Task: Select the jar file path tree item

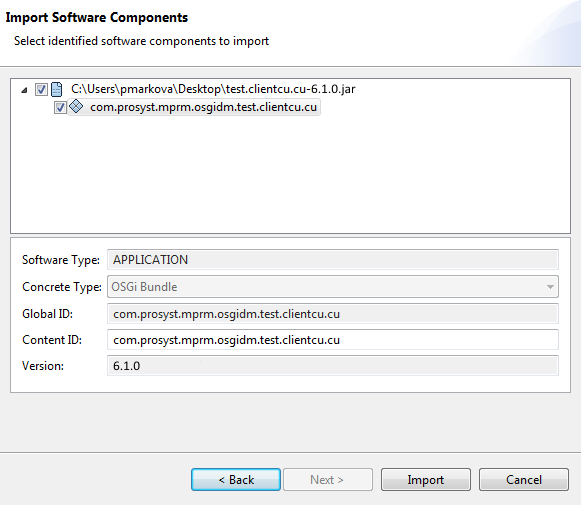Action: (x=213, y=89)
